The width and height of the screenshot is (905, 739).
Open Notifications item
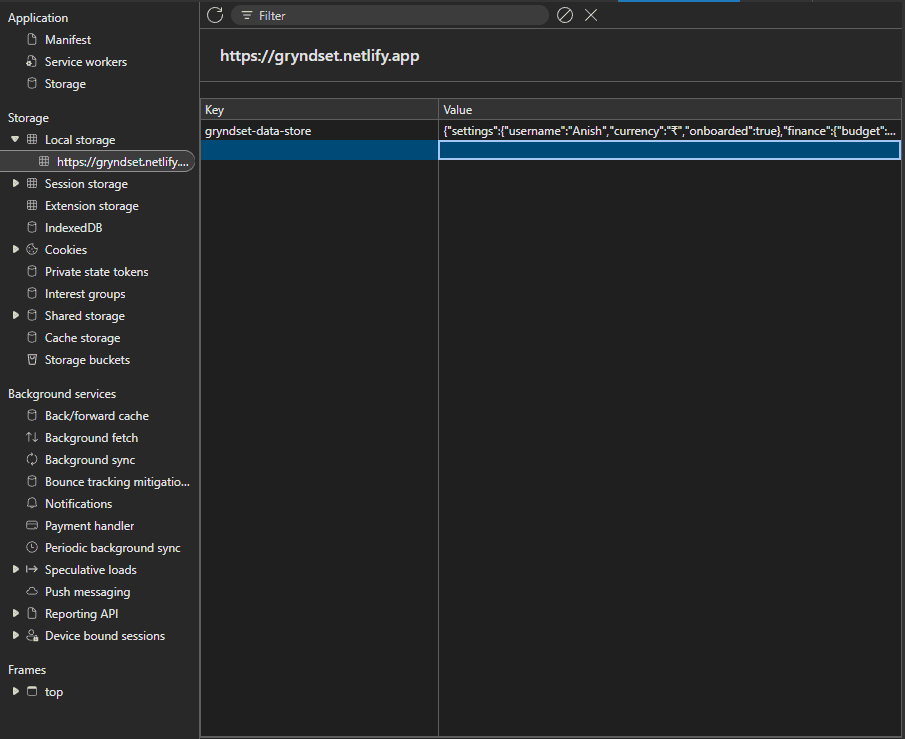[78, 503]
